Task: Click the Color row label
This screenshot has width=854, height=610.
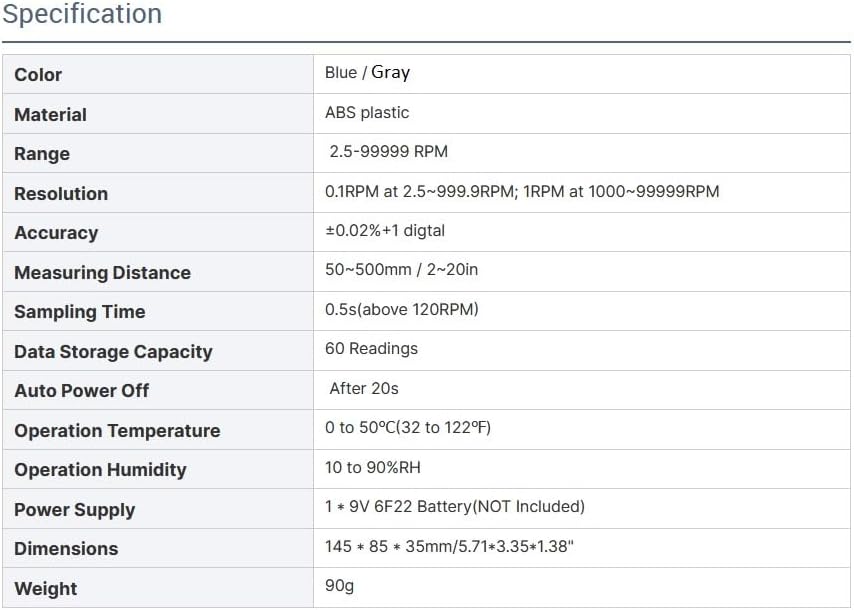Action: [x=38, y=75]
